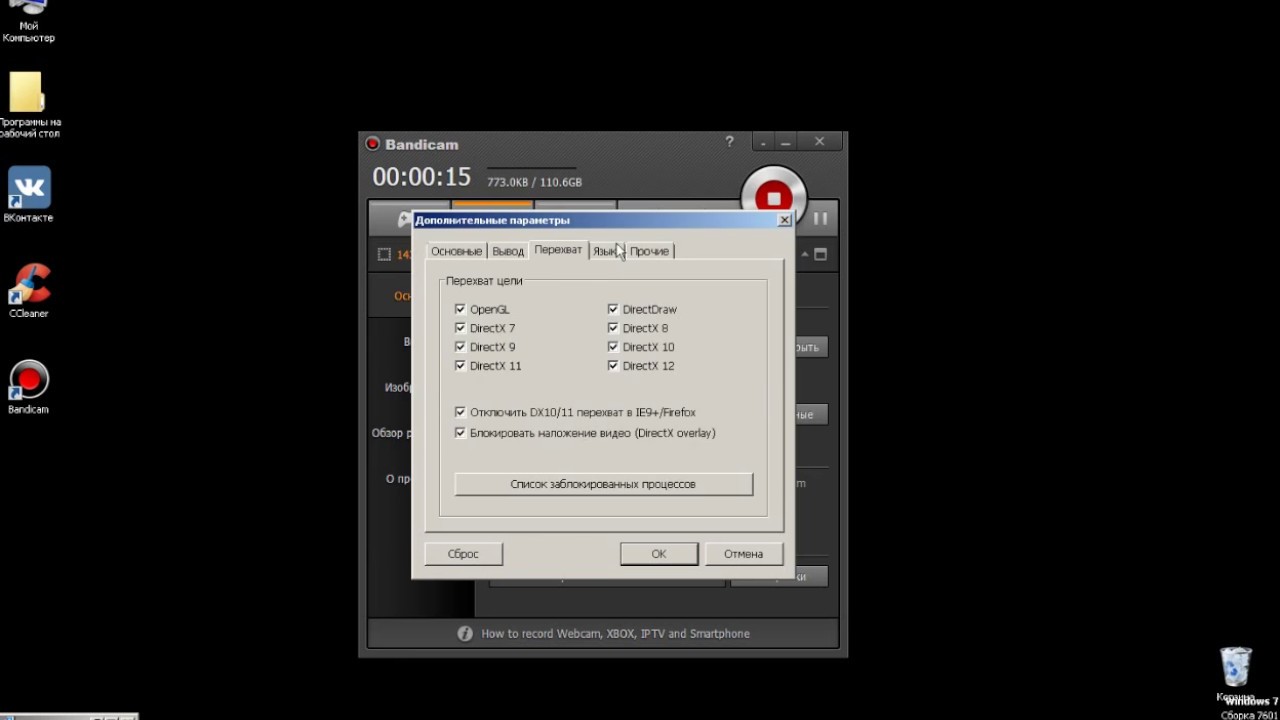Toggle the DirectX 11 checkbox
This screenshot has width=1280, height=720.
click(x=460, y=366)
